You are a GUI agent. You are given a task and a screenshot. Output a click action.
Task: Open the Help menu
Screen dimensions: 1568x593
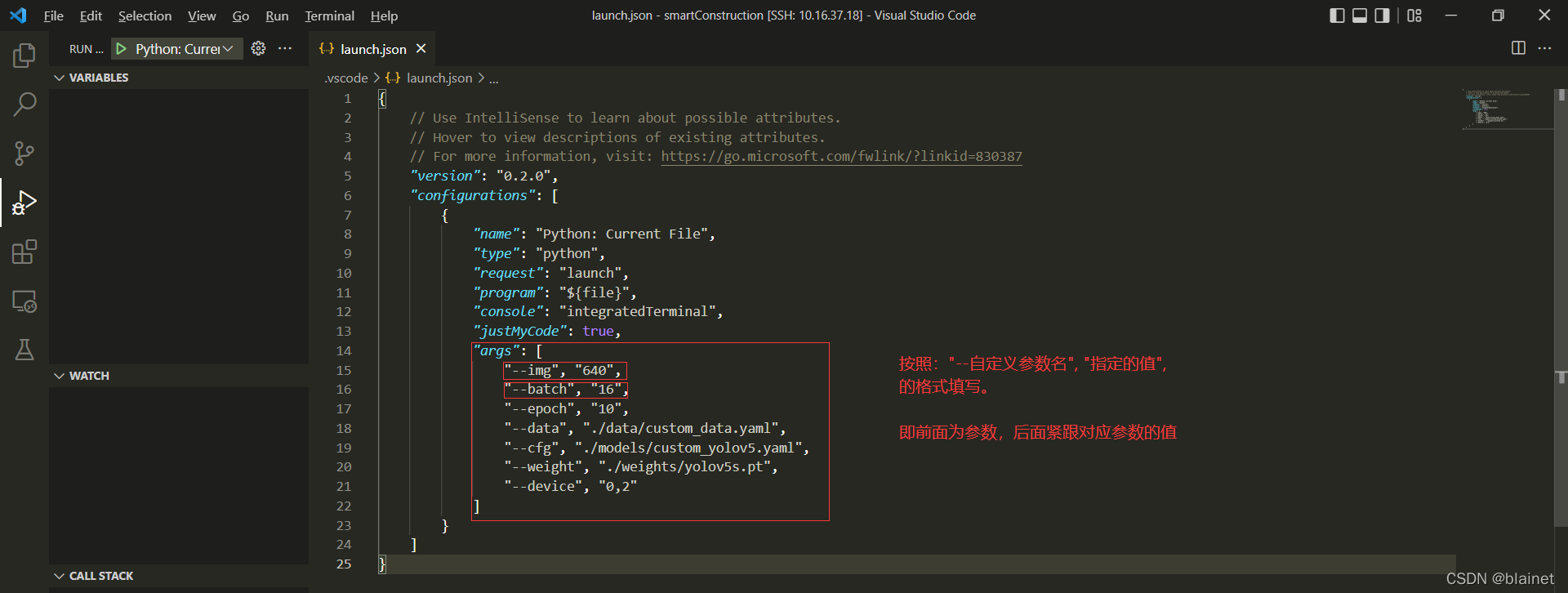(x=384, y=16)
